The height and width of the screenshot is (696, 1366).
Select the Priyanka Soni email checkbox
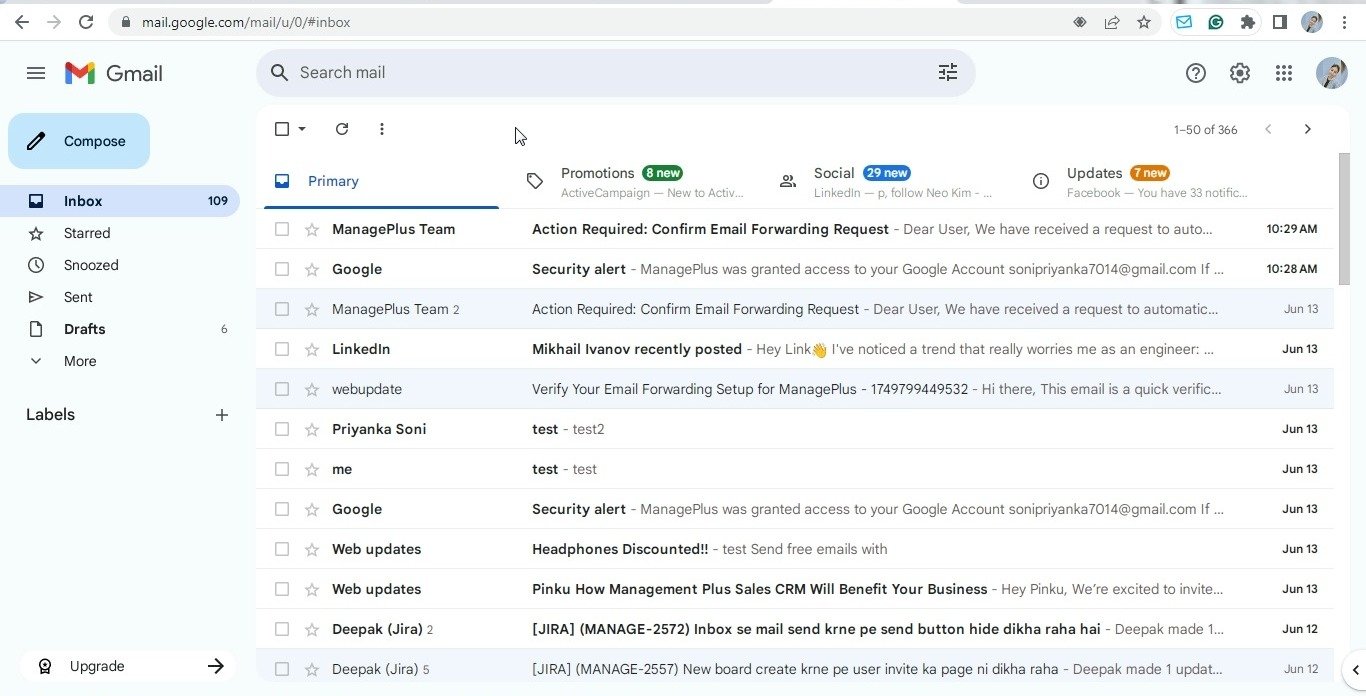point(282,429)
